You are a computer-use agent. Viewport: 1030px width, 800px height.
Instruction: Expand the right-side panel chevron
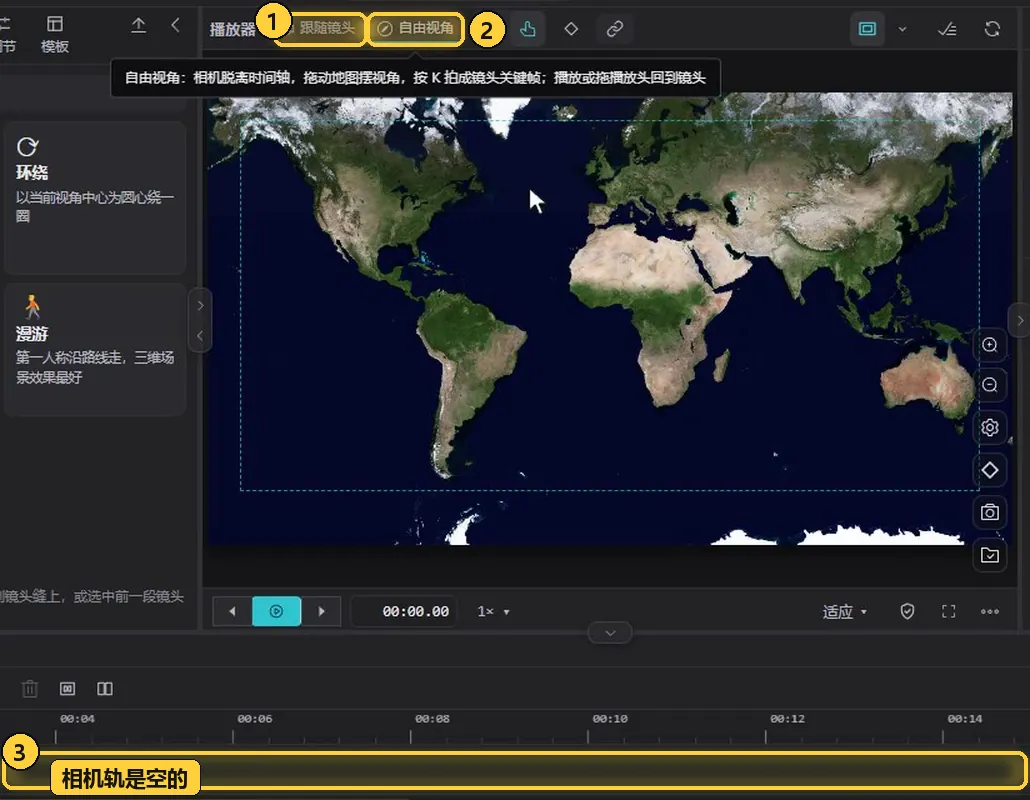[1020, 321]
